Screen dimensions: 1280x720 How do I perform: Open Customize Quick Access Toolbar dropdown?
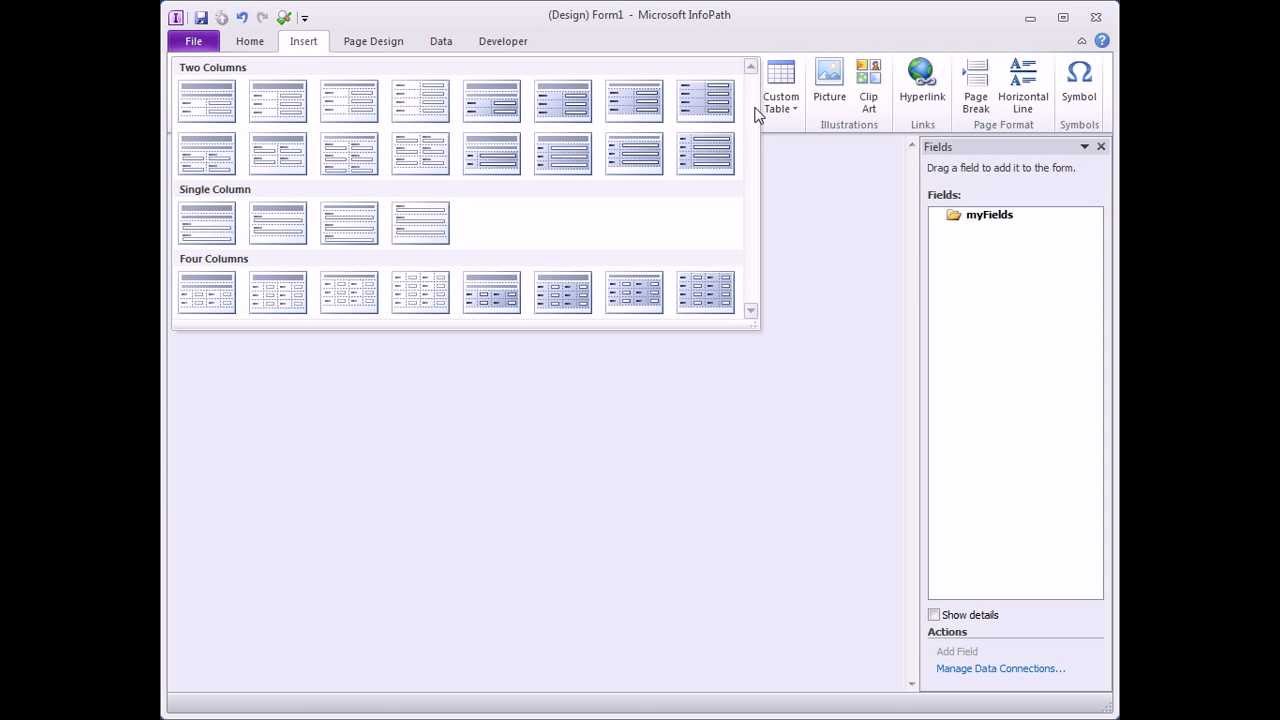[304, 17]
